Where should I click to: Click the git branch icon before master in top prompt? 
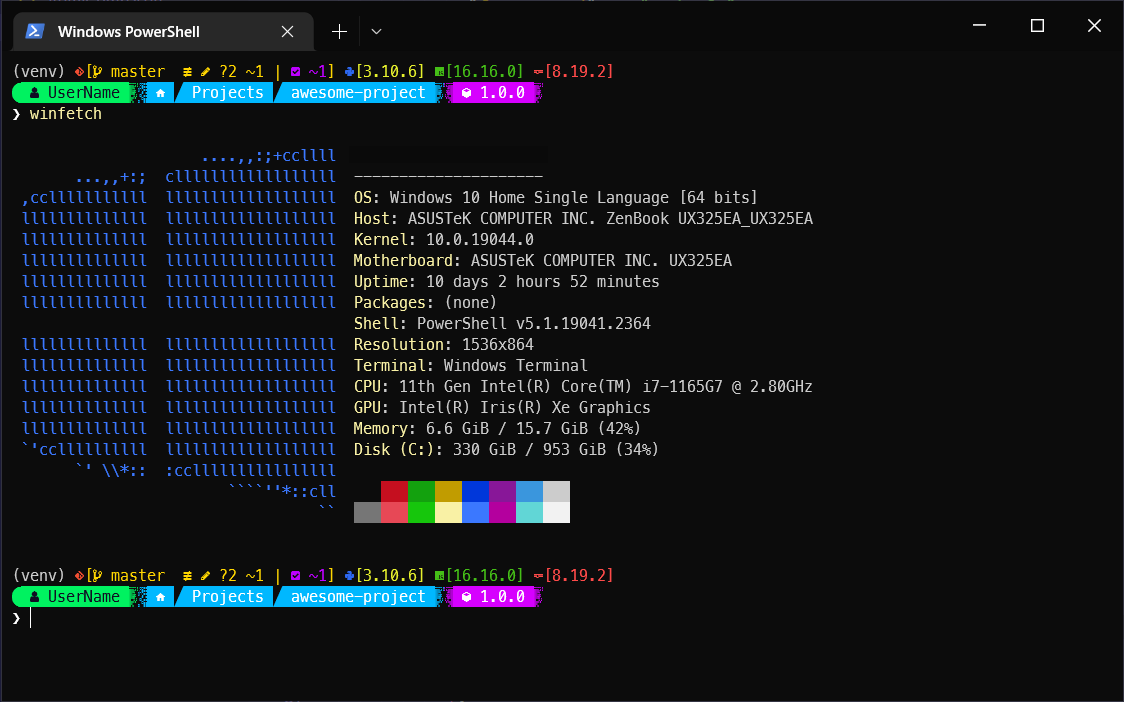[x=97, y=72]
